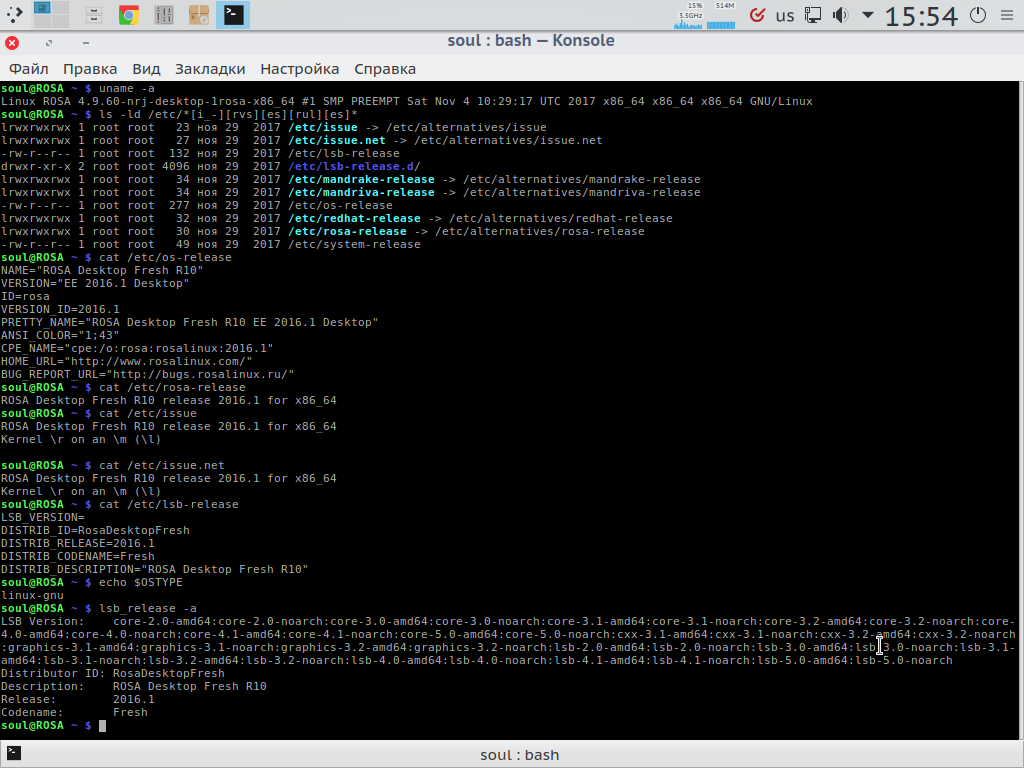Screen dimensions: 1024x768
Task: Click the 'echo $OSTYPE' command
Action: 141,583
